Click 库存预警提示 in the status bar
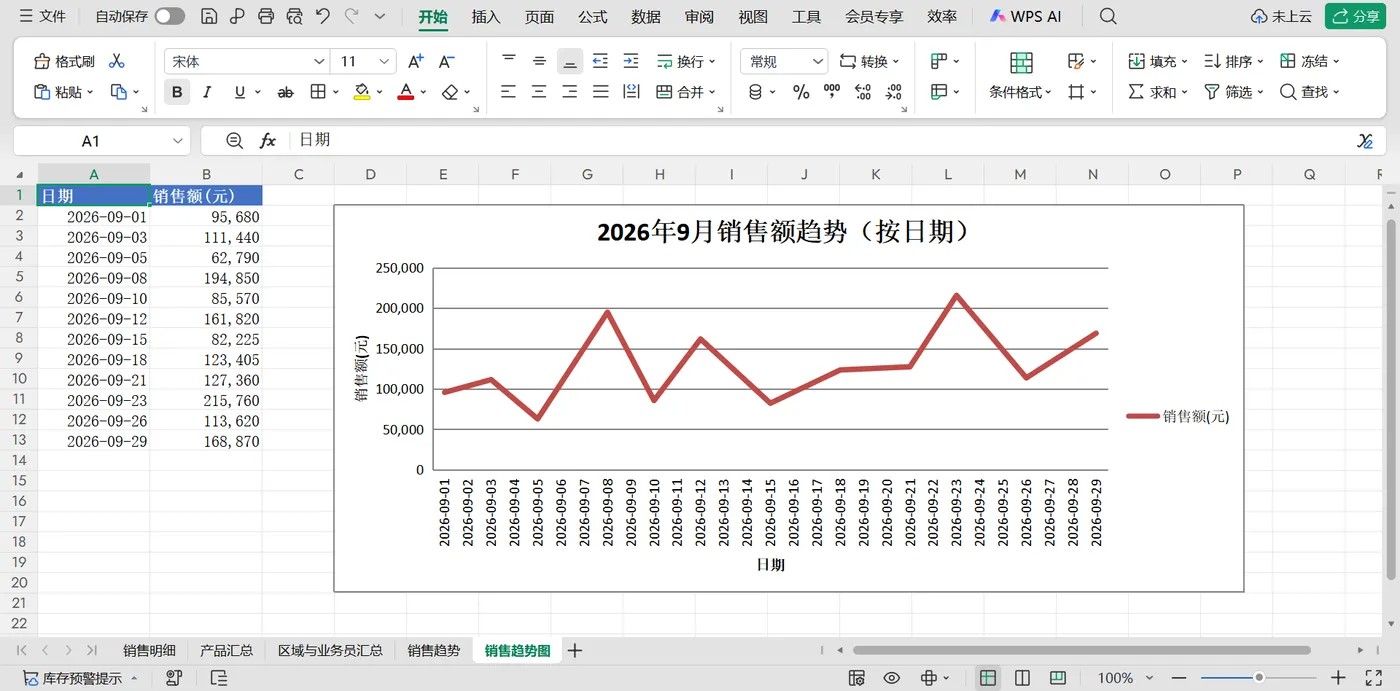 coord(81,678)
